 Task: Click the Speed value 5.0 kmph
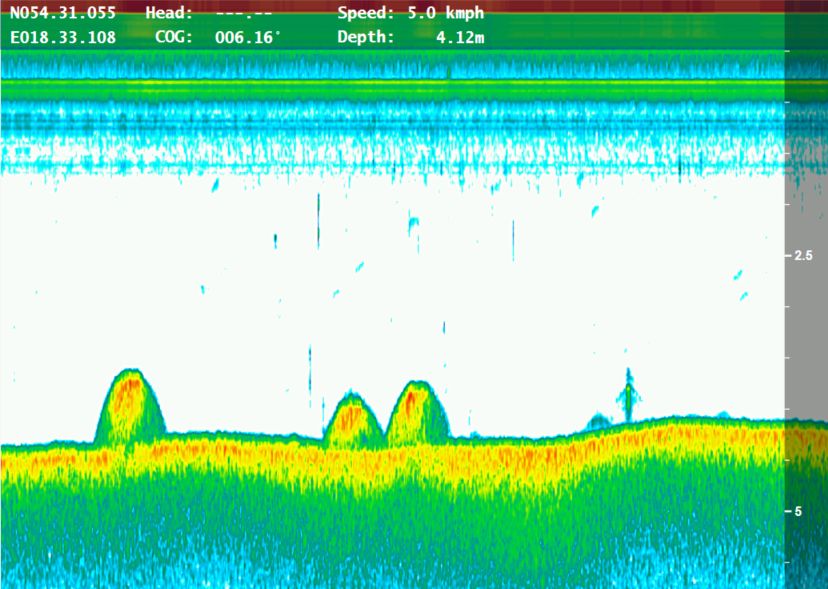click(446, 13)
